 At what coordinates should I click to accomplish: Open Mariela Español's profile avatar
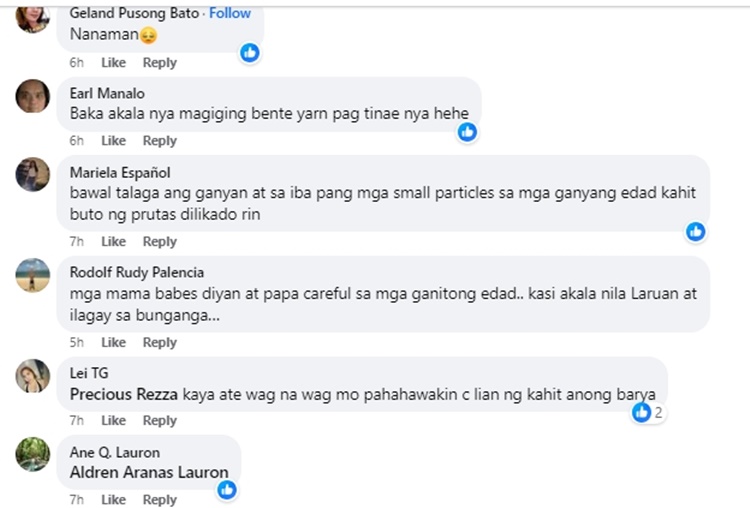(33, 174)
